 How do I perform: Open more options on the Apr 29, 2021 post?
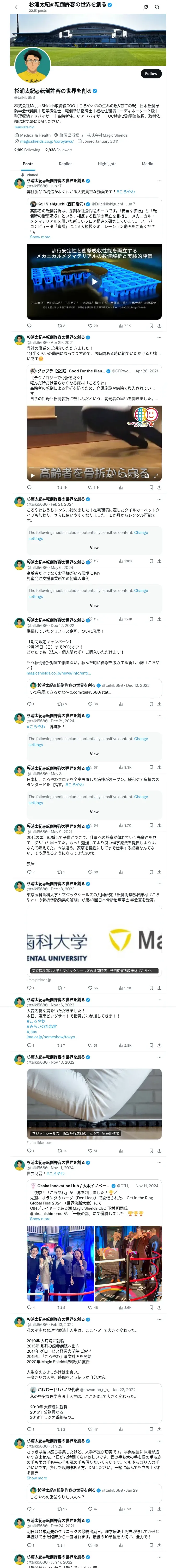[159, 337]
